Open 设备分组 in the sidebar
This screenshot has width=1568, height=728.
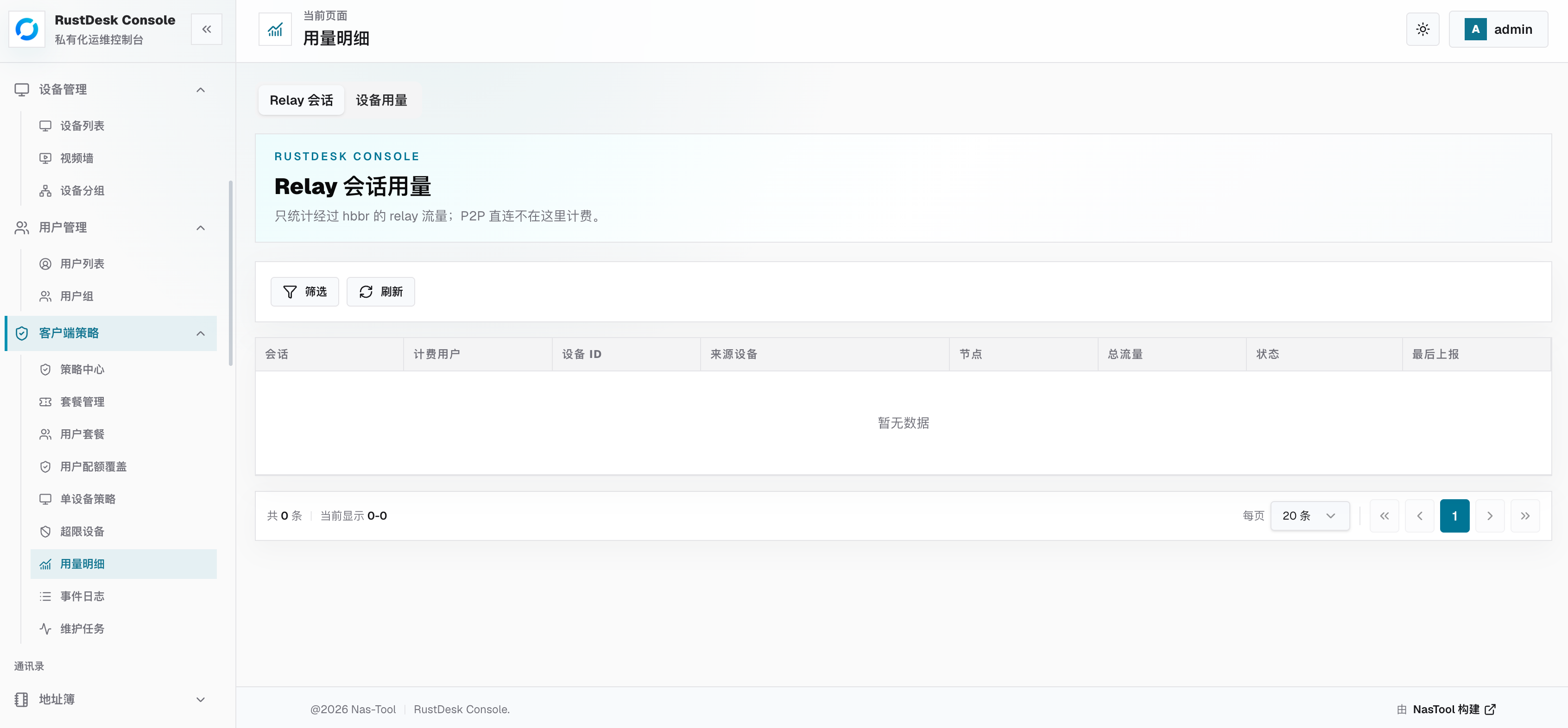(124, 190)
